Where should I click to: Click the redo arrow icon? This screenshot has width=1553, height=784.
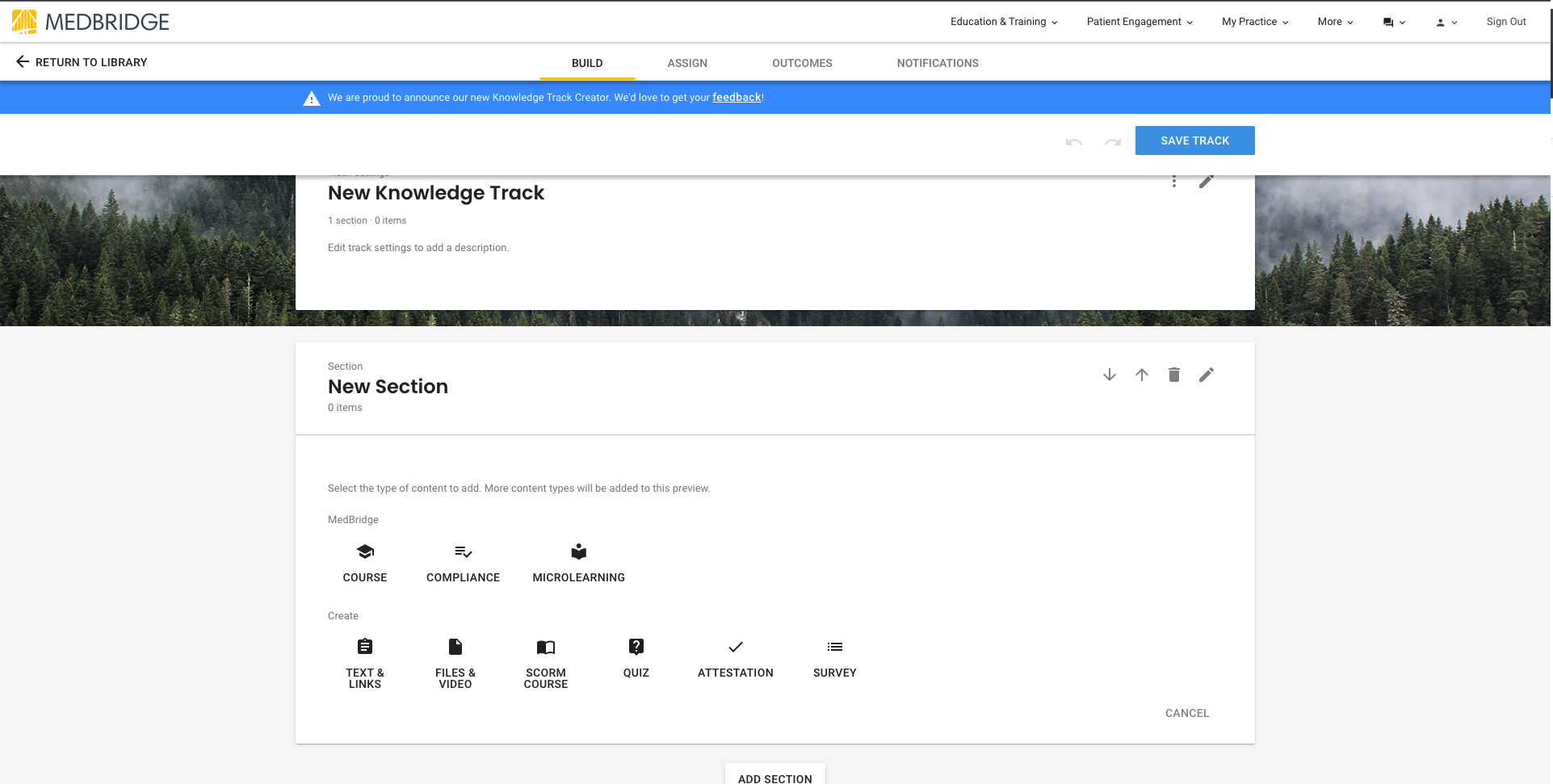tap(1113, 141)
